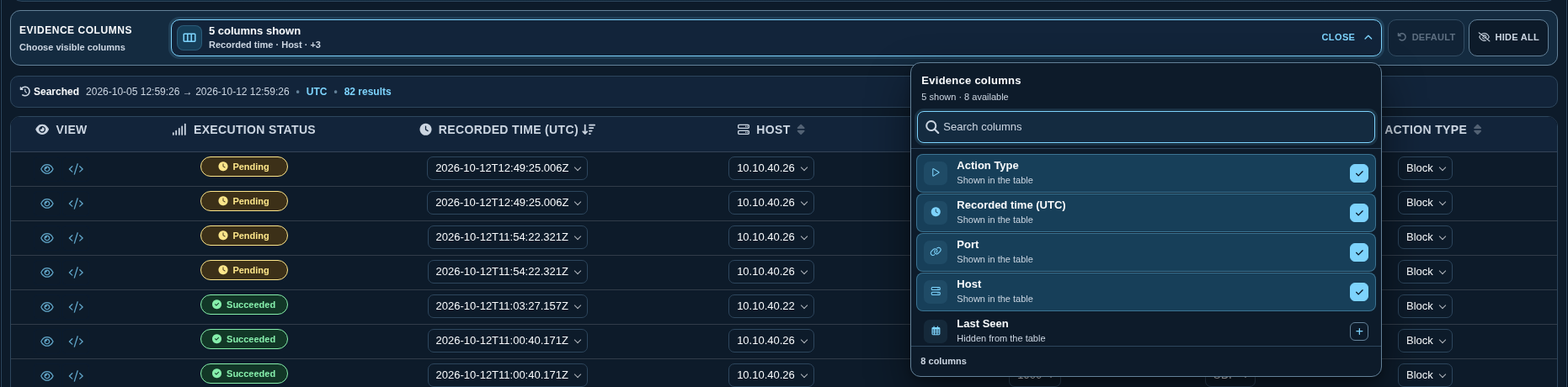Viewport: 1568px width, 387px height.
Task: Click the columns icon beside '5 columns shown'
Action: tap(189, 37)
